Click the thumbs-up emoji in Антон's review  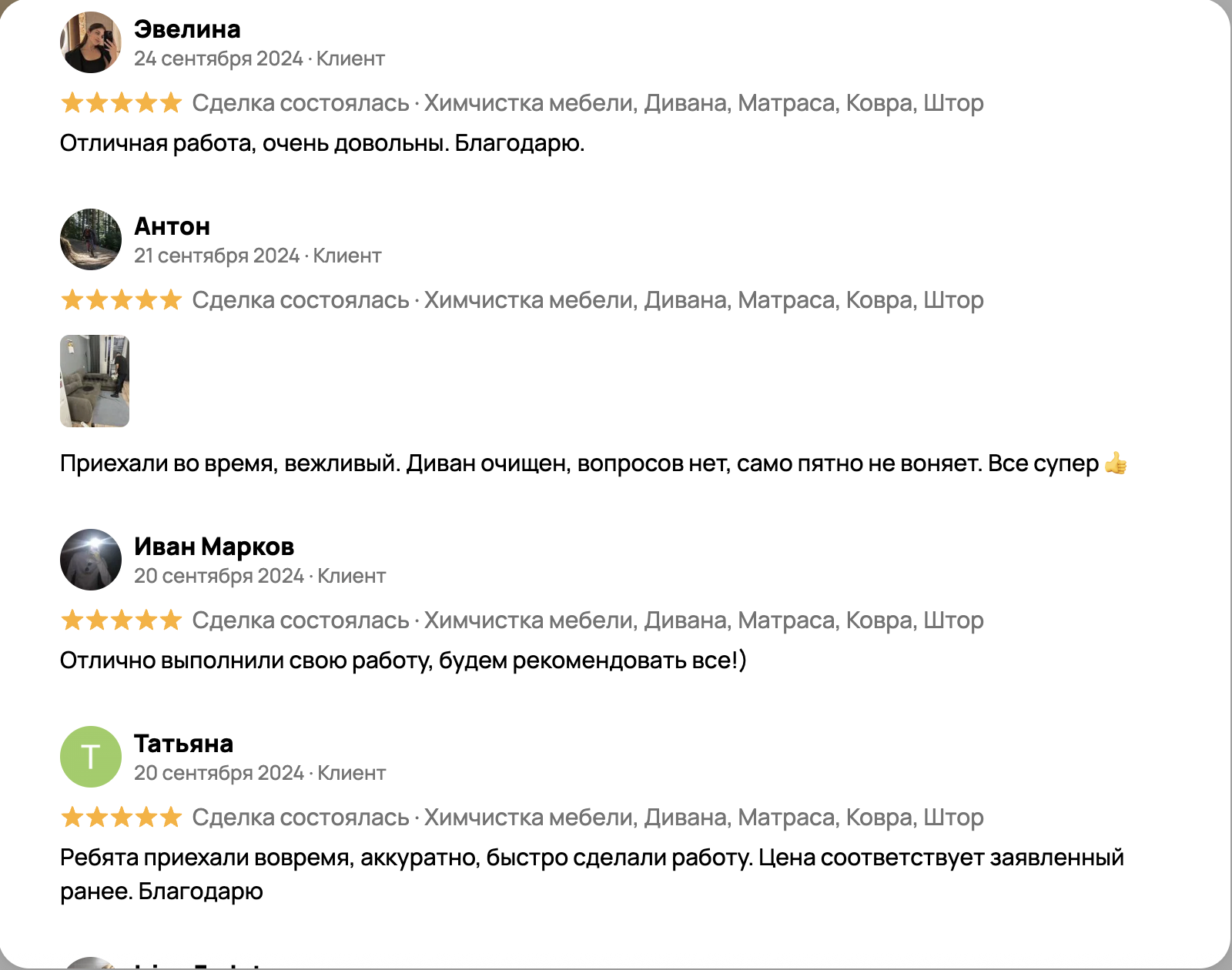(1115, 463)
